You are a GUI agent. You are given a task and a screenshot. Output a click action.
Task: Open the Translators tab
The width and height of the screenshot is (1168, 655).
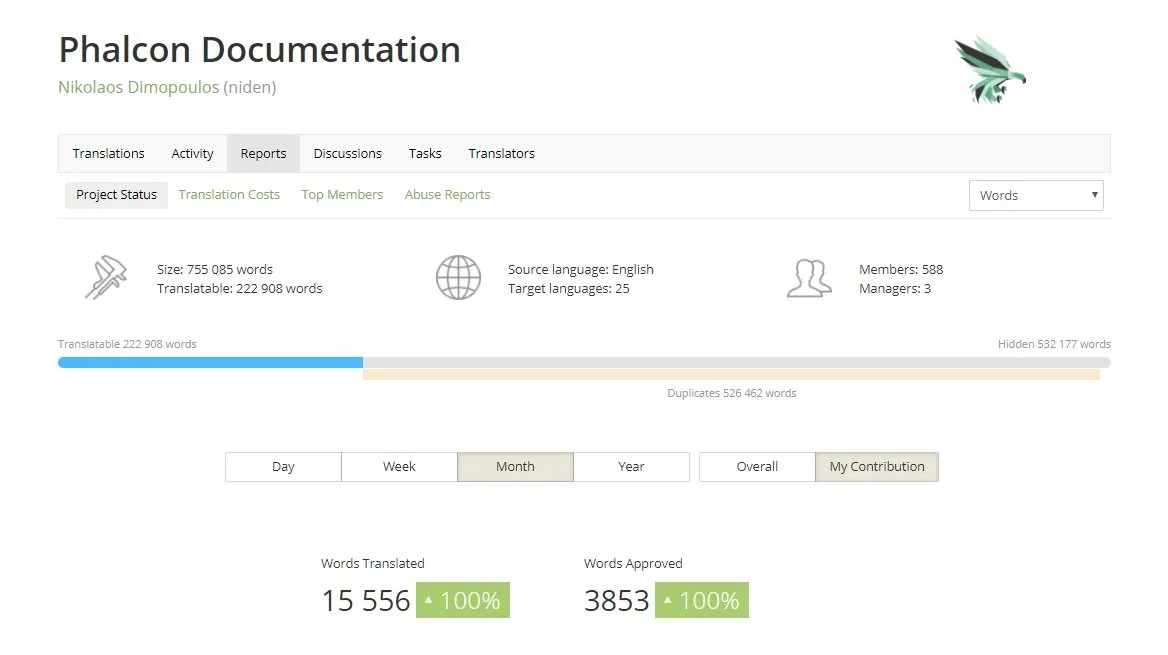(501, 154)
